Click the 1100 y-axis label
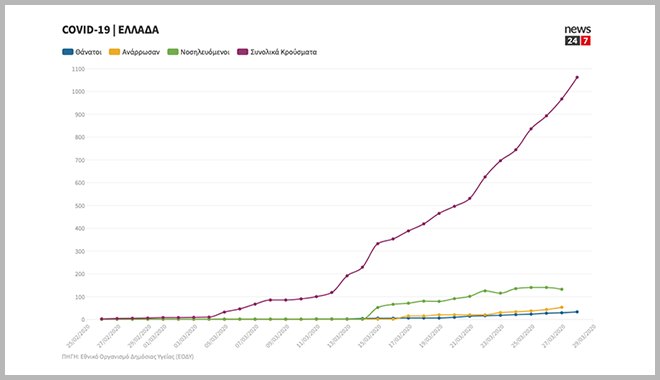 [78, 69]
